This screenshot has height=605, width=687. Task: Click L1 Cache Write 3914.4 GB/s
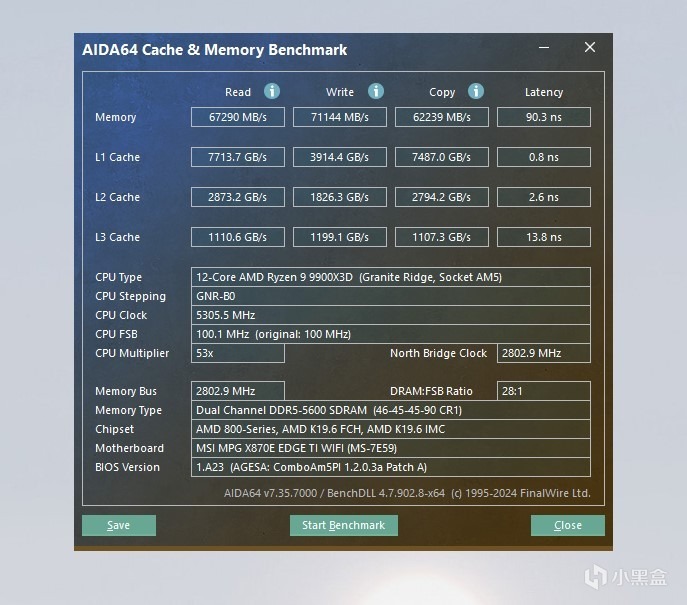(x=340, y=157)
